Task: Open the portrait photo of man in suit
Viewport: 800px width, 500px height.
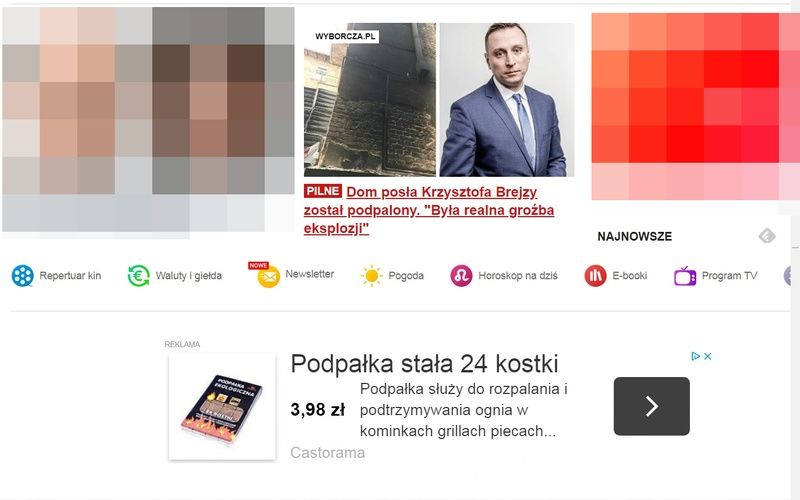Action: point(507,100)
